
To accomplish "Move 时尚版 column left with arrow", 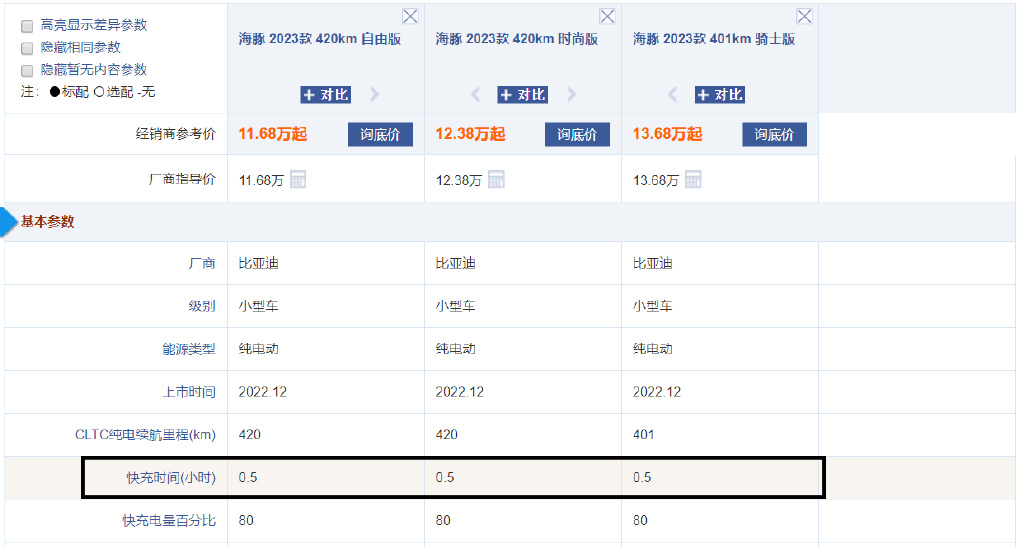I will 475,95.
